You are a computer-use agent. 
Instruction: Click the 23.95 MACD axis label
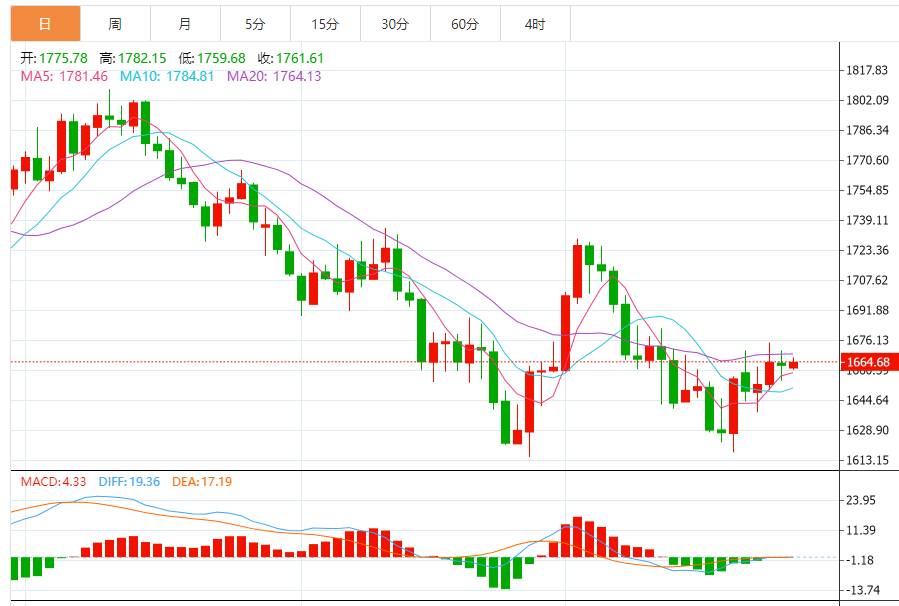pos(861,501)
